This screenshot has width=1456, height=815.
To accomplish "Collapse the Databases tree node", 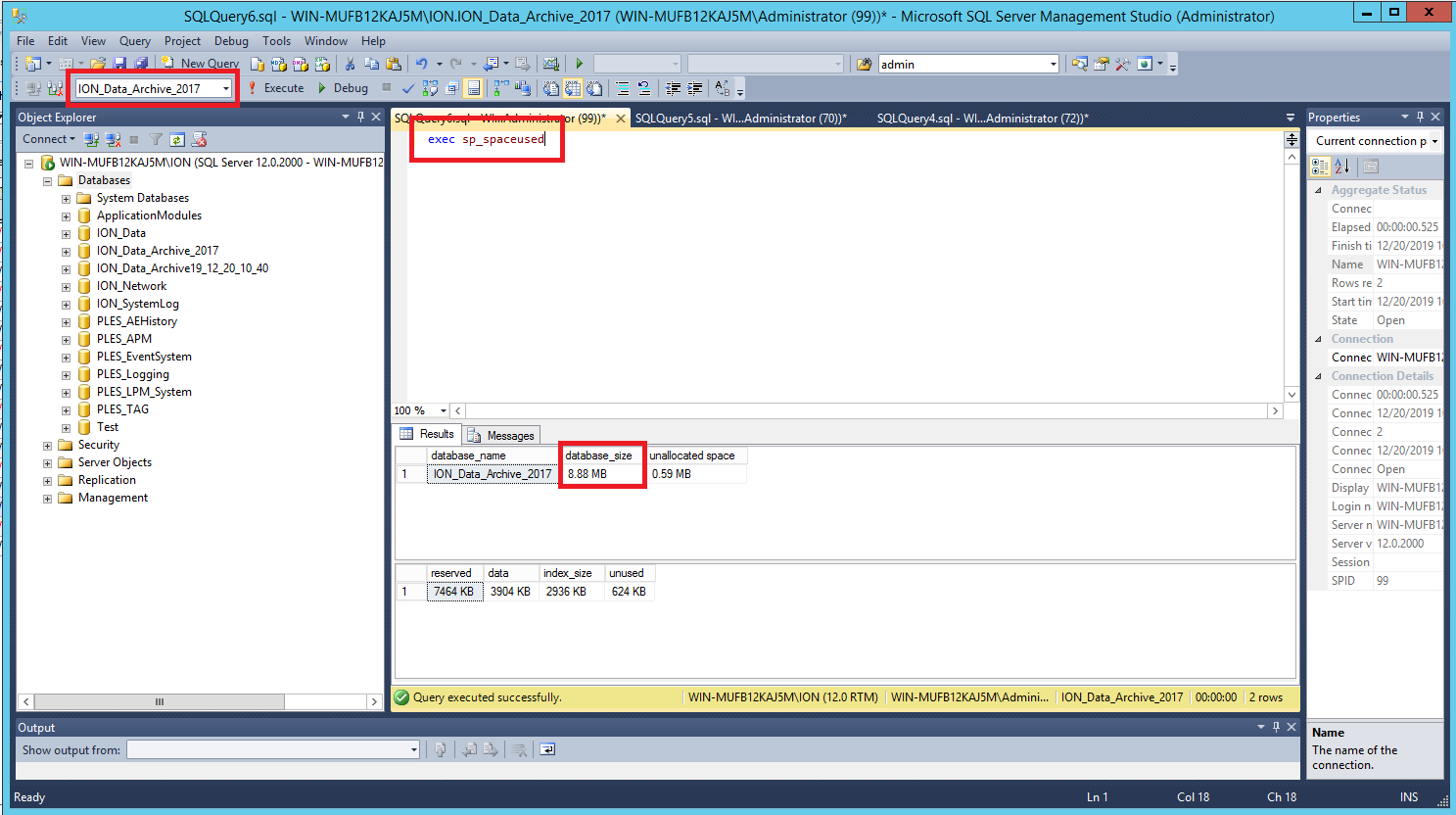I will click(x=47, y=180).
